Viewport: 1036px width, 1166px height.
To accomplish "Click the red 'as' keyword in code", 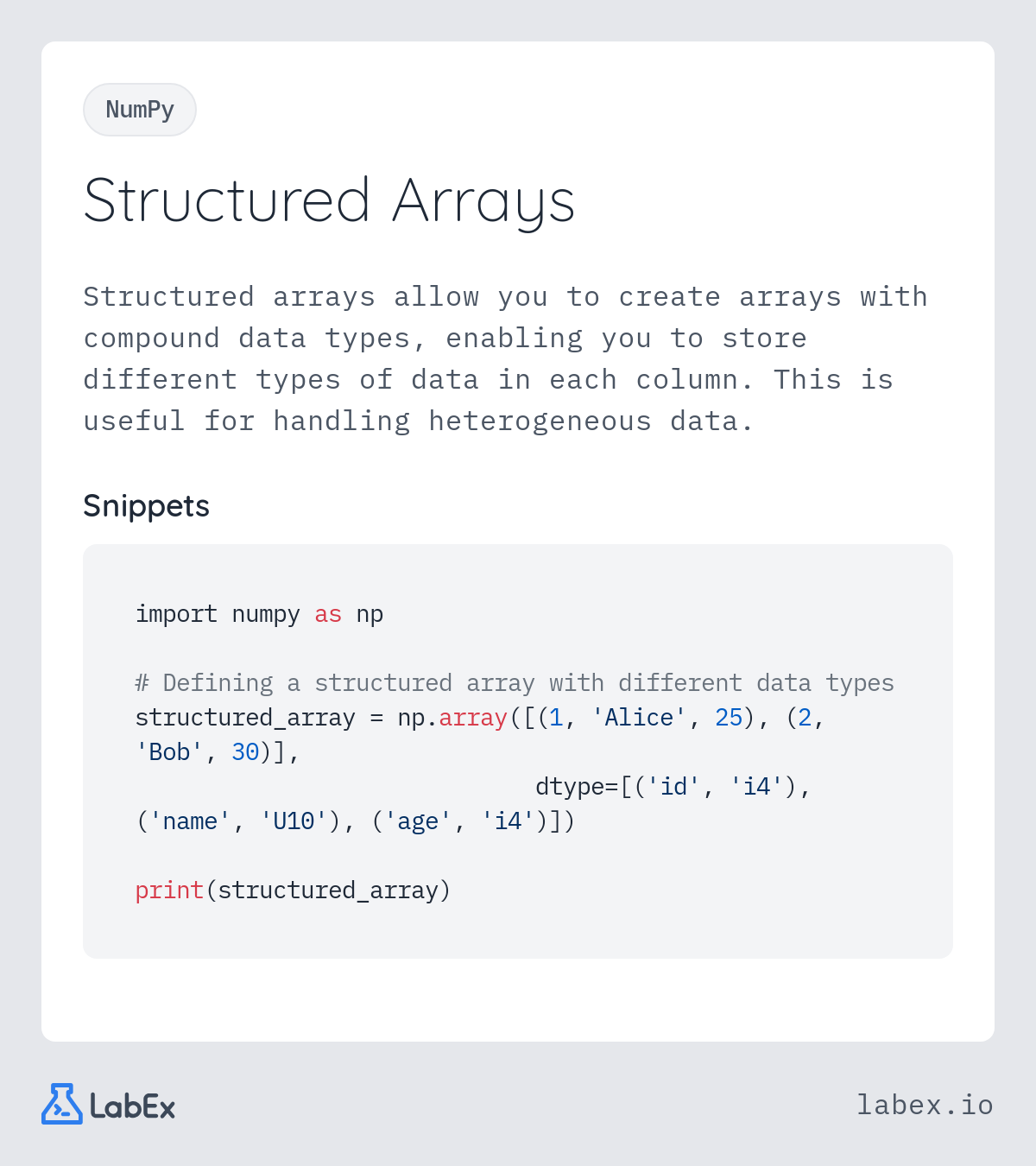I will coord(328,614).
